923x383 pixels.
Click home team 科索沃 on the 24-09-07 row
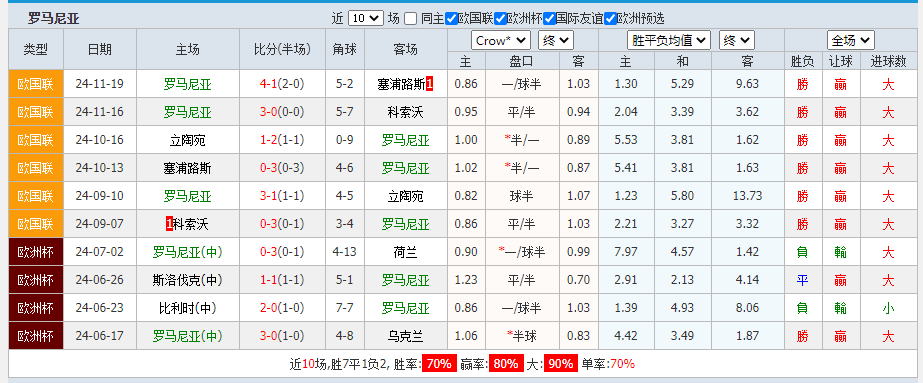[x=191, y=224]
